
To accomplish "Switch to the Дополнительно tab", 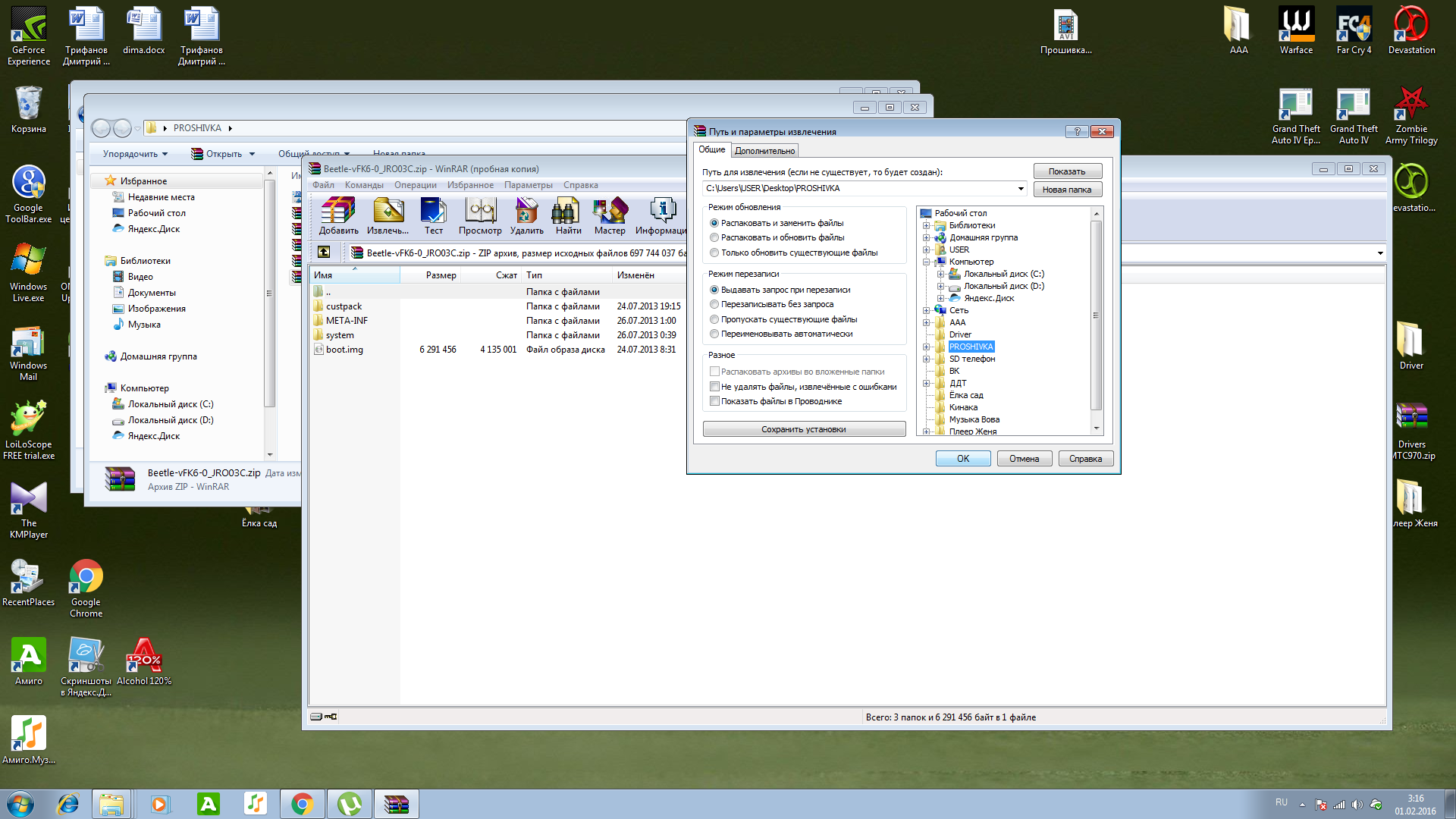I will point(764,151).
